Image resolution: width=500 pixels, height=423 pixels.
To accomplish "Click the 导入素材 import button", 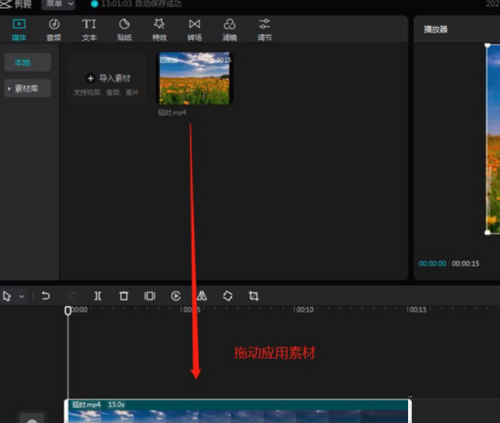I will click(107, 79).
